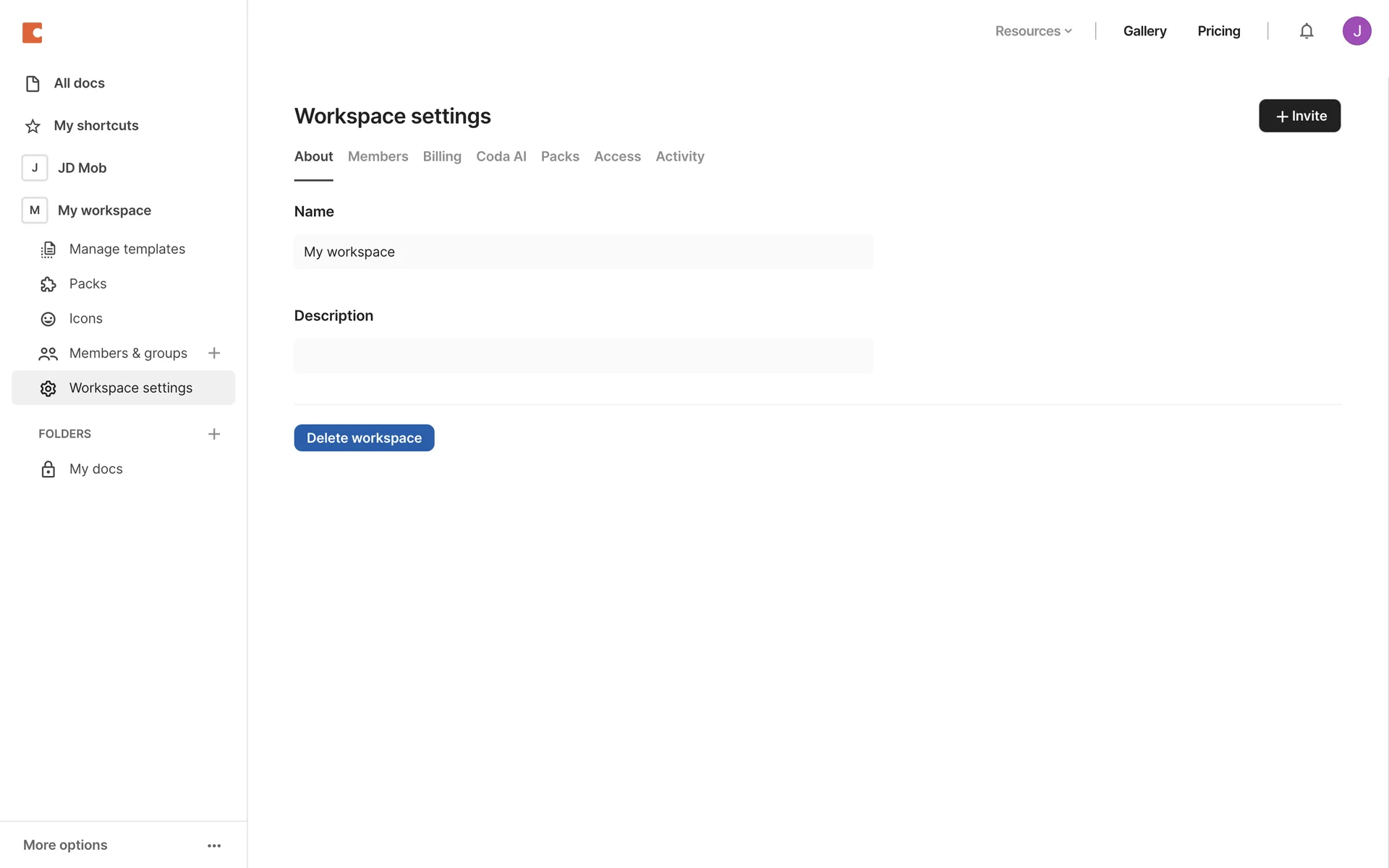Click the Description input field

pos(583,356)
